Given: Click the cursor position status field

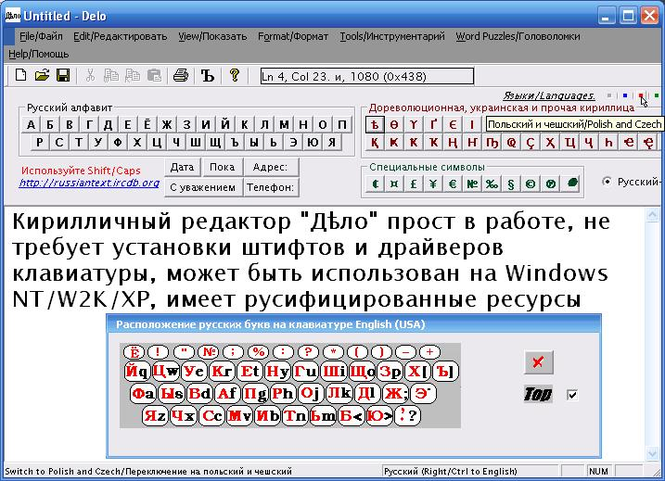Looking at the screenshot, I should tap(367, 76).
